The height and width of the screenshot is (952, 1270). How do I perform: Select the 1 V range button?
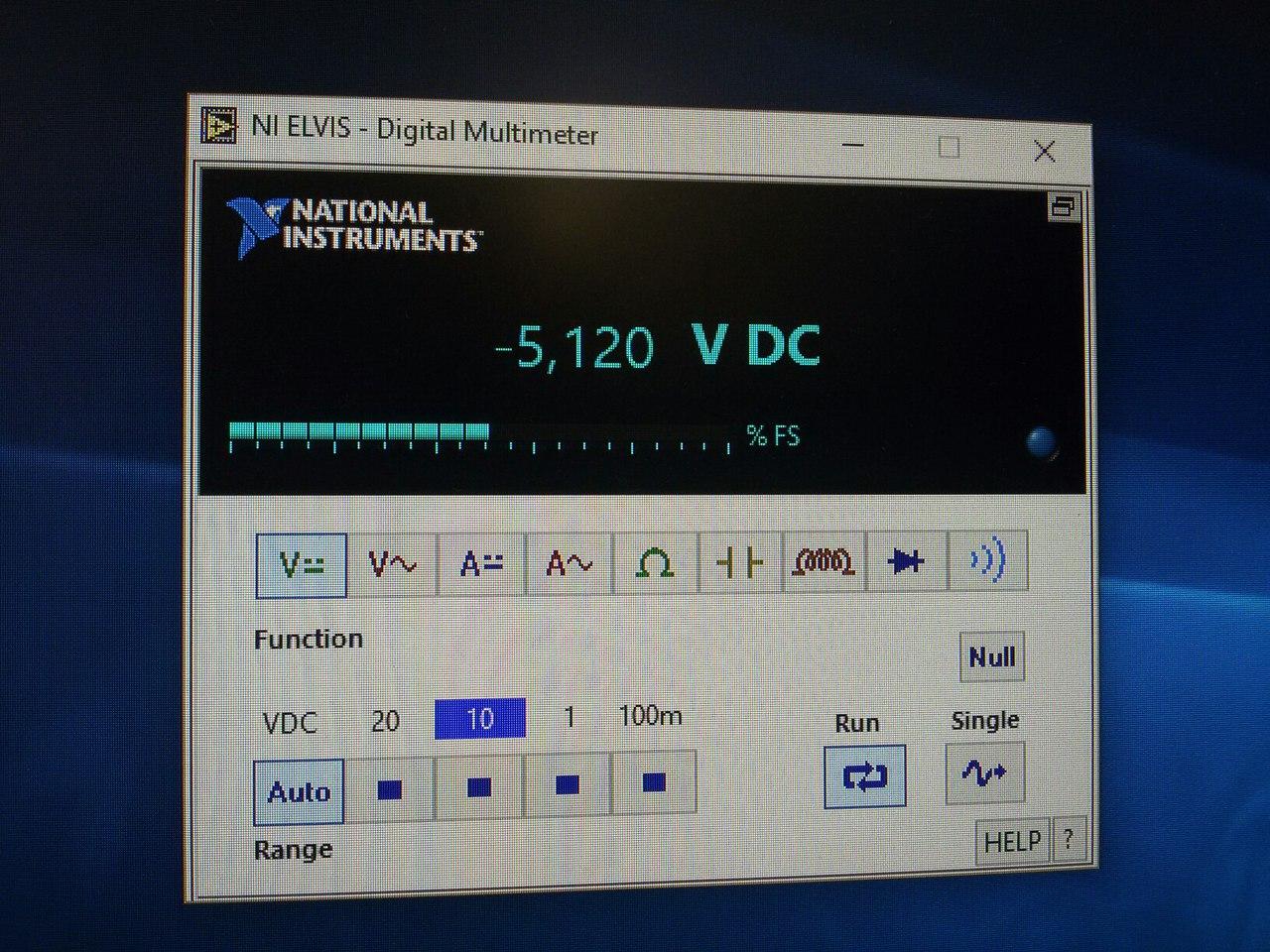567,785
